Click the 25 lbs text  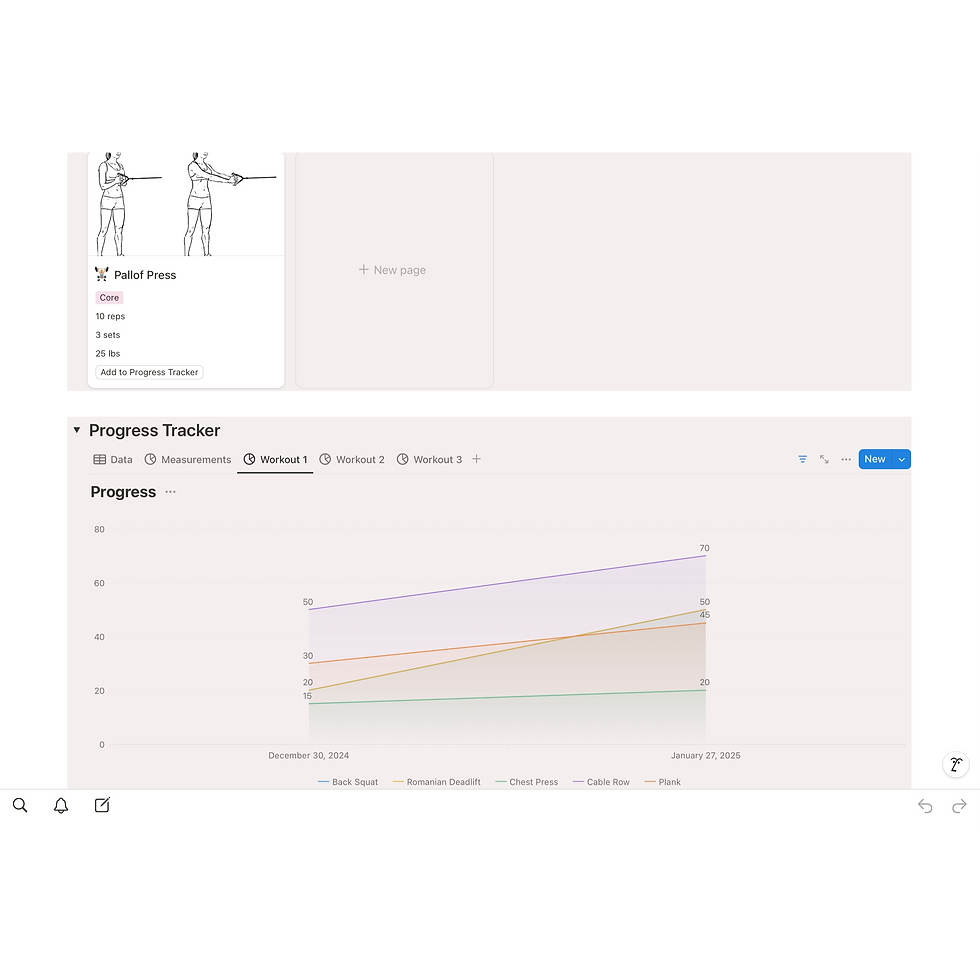pos(108,354)
